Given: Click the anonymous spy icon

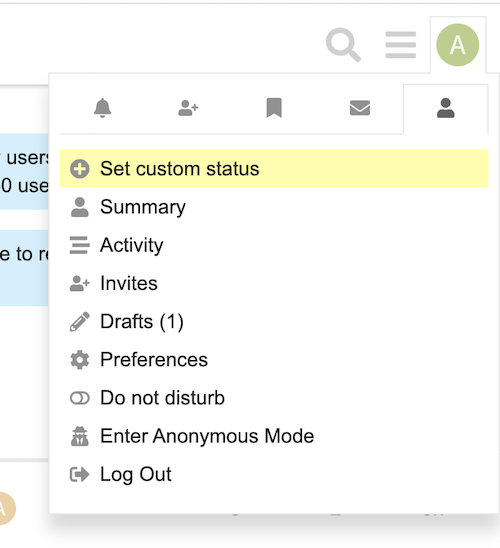Looking at the screenshot, I should (80, 436).
